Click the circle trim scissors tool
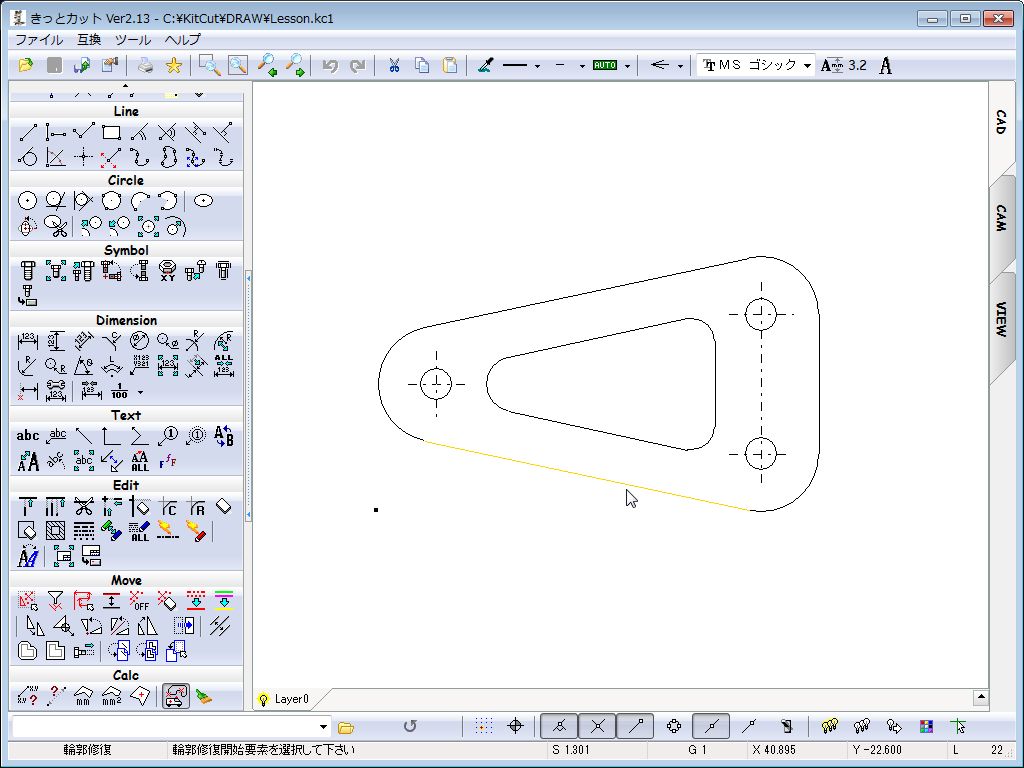Image resolution: width=1024 pixels, height=768 pixels. (x=56, y=227)
